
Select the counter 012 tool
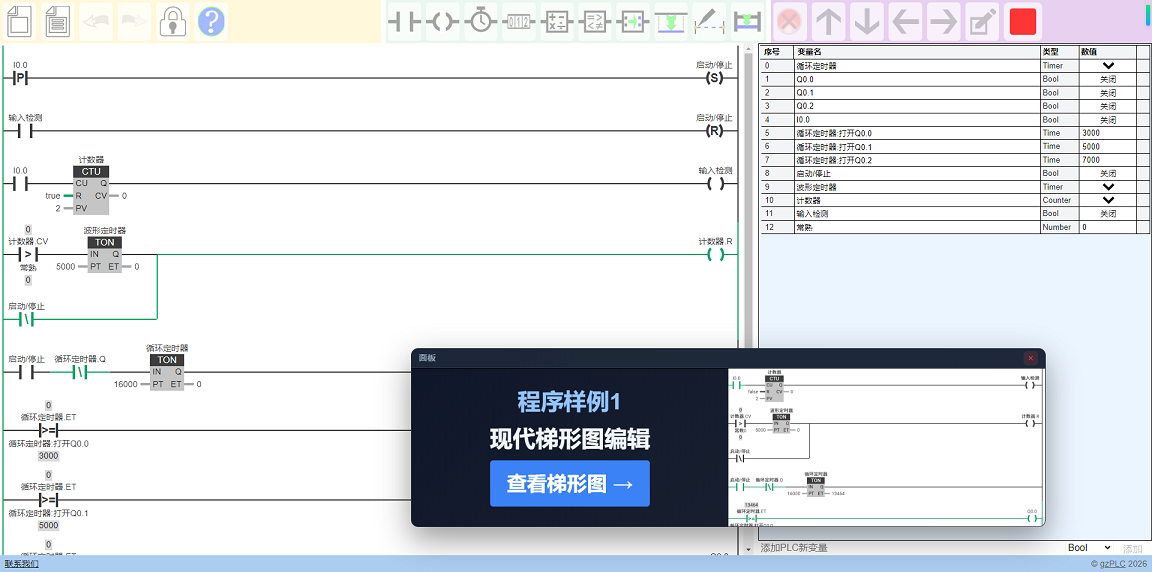pyautogui.click(x=519, y=22)
